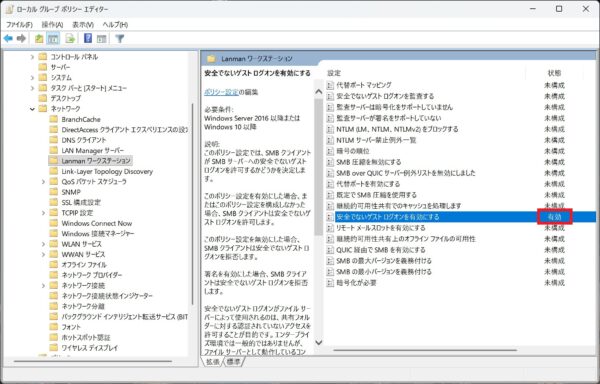This screenshot has width=600, height=384.
Task: Select the Windows 接続マネージャー tree item
Action: [98, 234]
